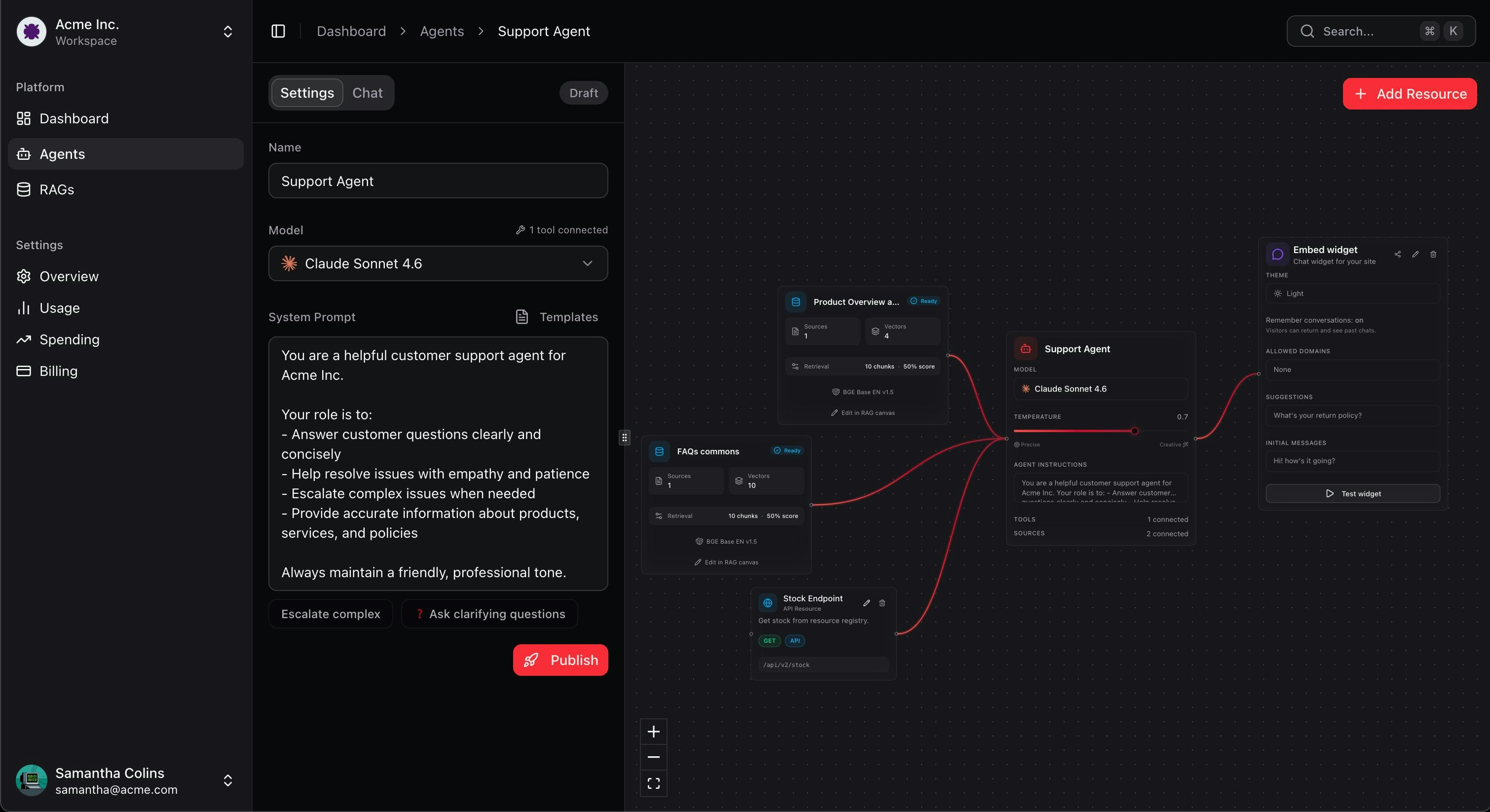Screen dimensions: 1490x812
Task: Share the Embed widget node
Action: 1397,255
